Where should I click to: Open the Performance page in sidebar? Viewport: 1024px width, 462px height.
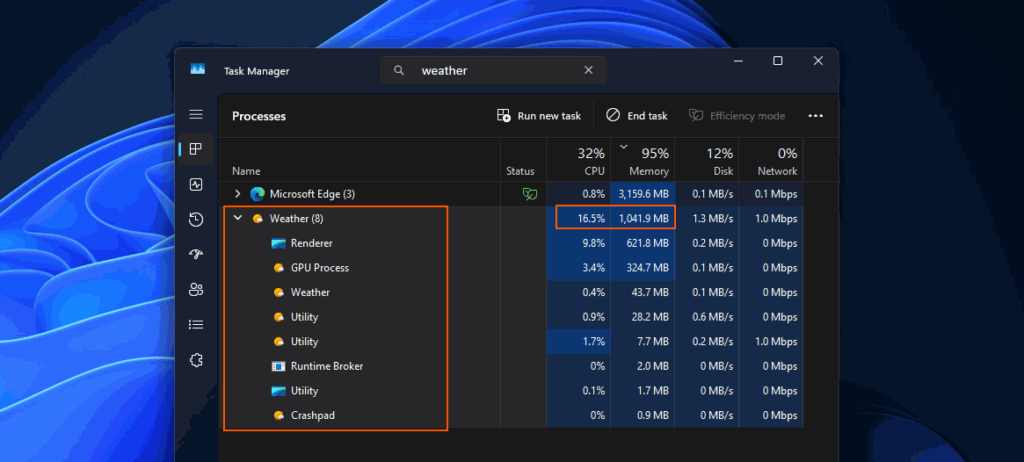pyautogui.click(x=196, y=185)
